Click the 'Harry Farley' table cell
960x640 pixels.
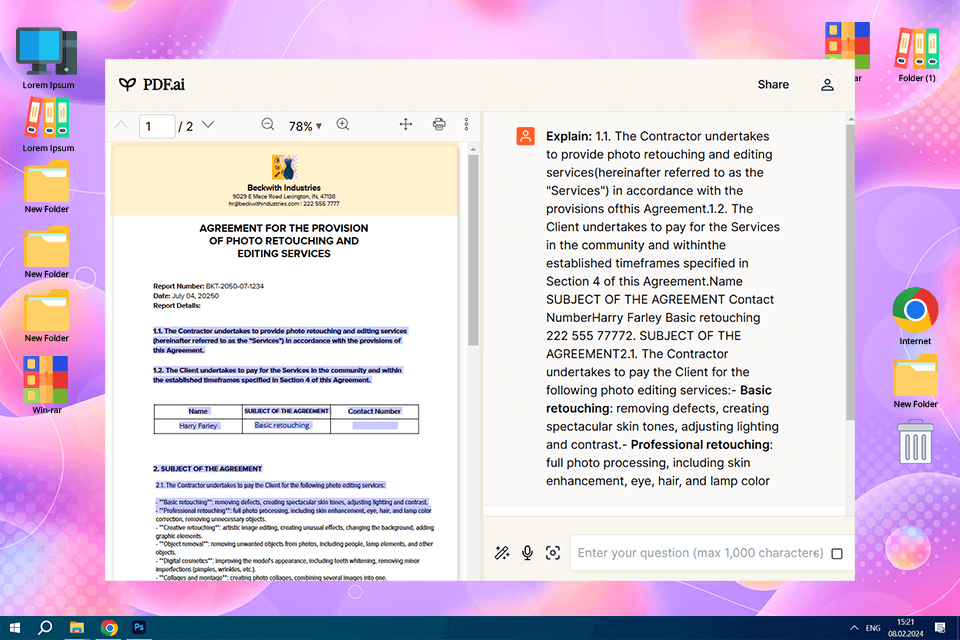[198, 426]
